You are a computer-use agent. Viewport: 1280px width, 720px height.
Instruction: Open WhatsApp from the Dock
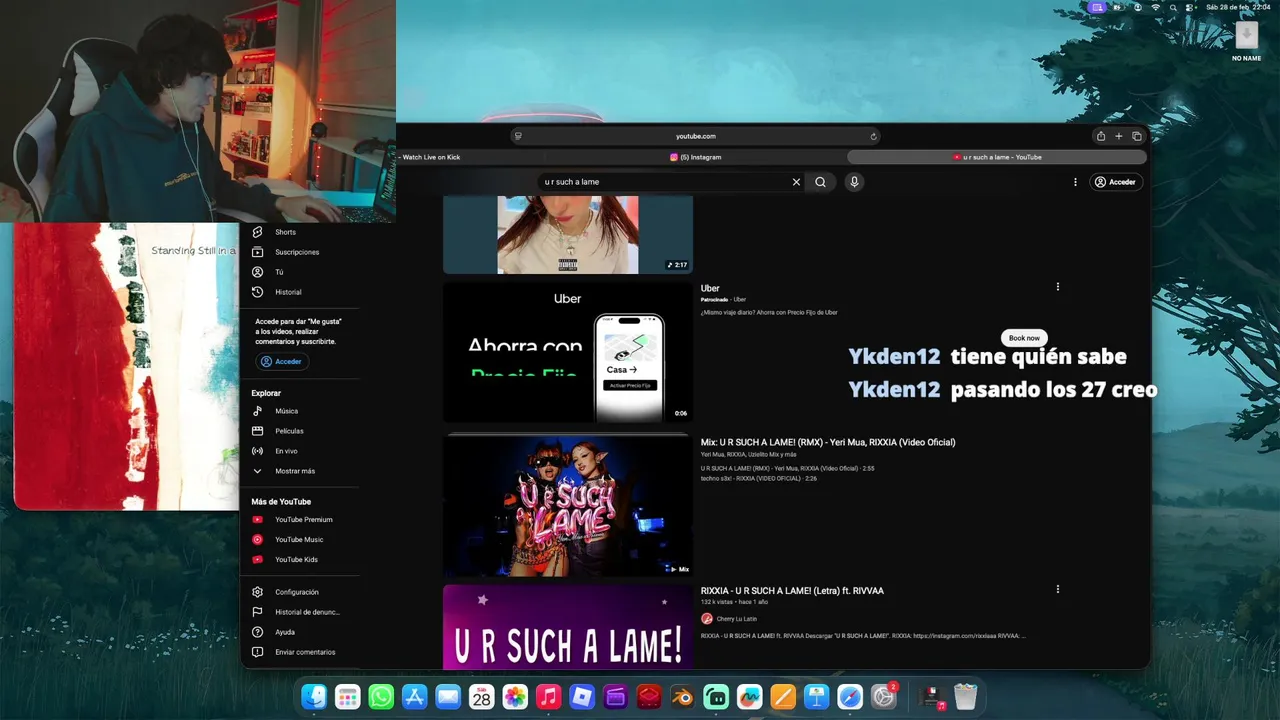(381, 697)
